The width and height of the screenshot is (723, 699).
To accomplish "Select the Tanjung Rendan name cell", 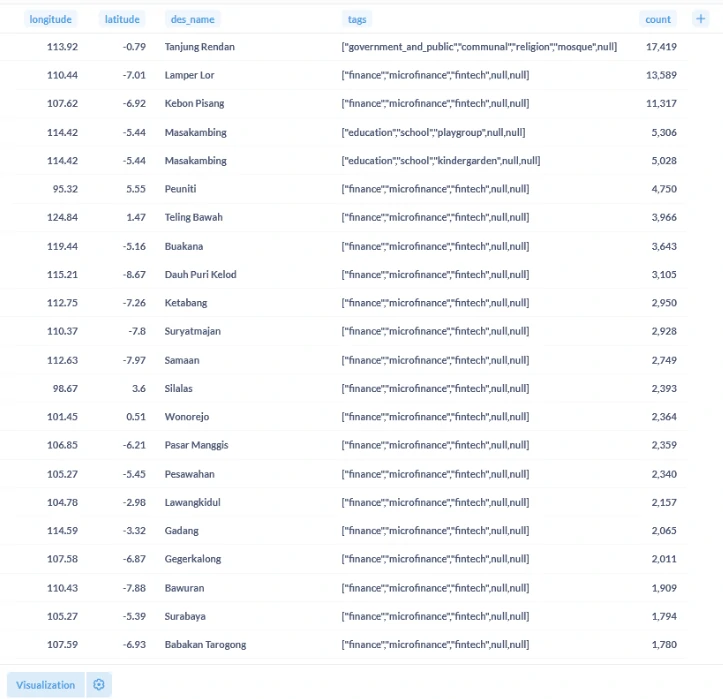I will (x=200, y=47).
